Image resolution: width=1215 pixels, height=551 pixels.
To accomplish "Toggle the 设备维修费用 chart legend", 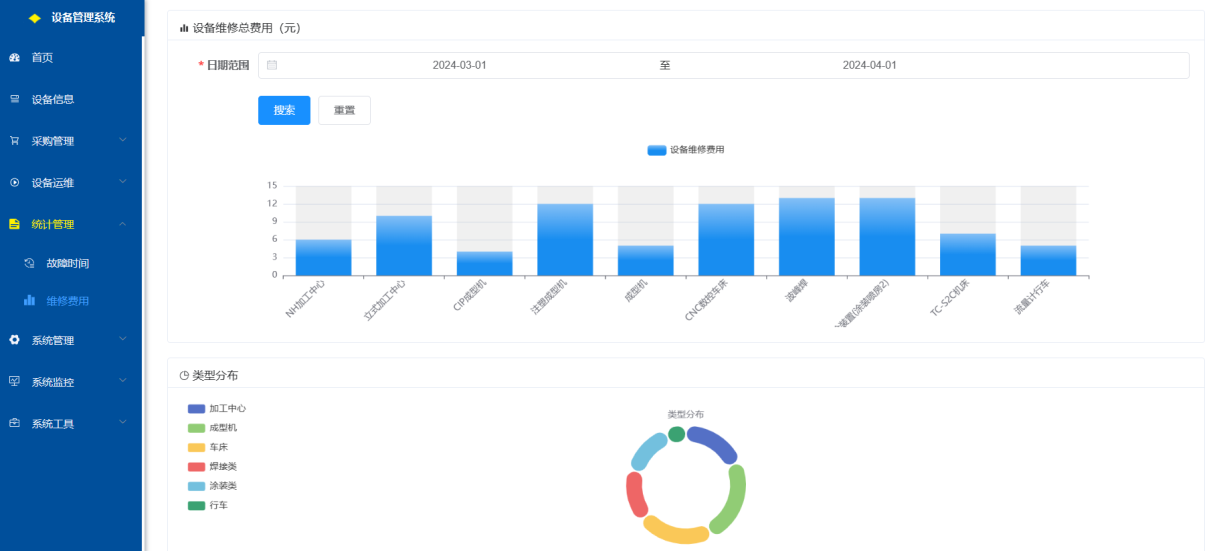I will (x=686, y=149).
